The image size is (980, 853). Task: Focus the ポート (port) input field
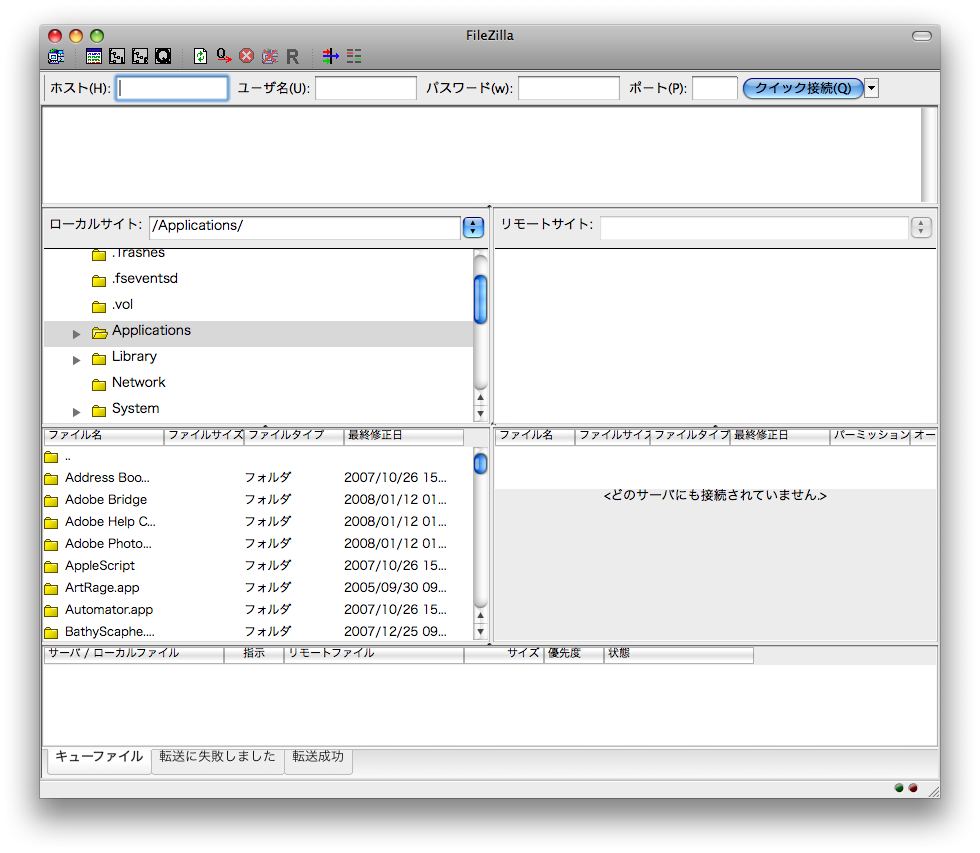pos(715,88)
